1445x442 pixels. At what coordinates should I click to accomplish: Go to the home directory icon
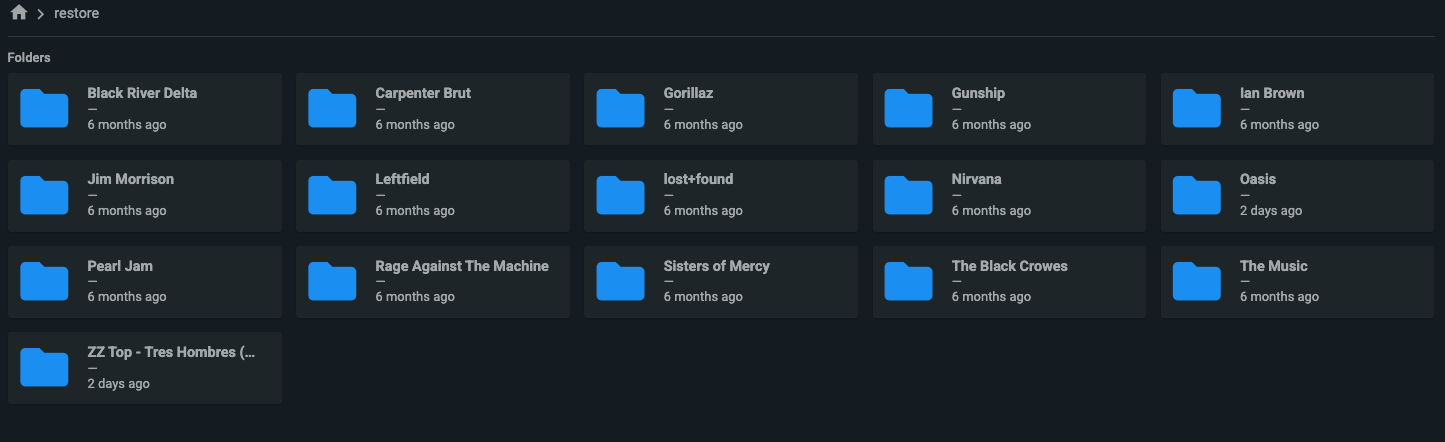click(x=18, y=13)
